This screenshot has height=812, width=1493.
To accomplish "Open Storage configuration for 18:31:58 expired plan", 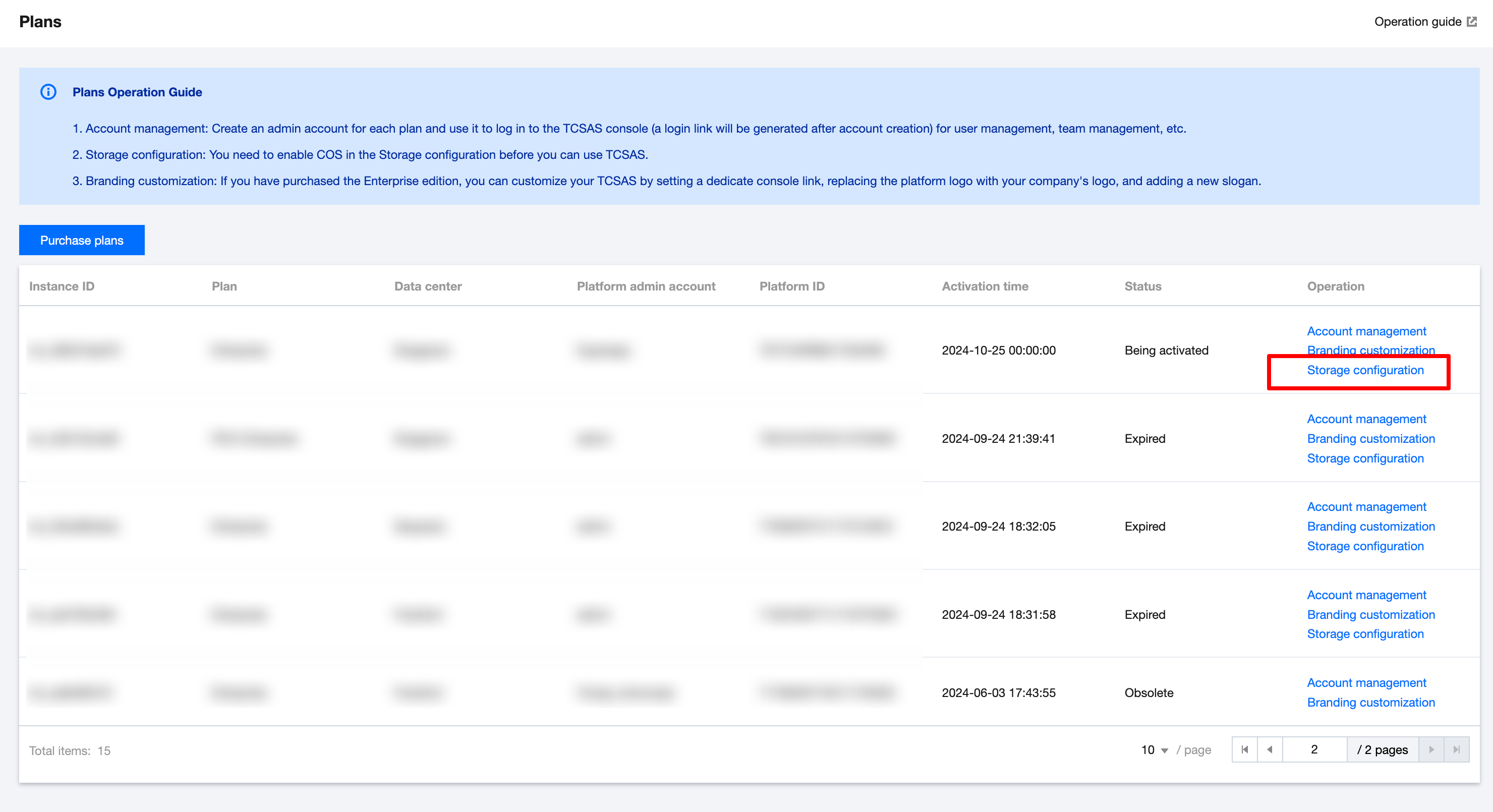I will (1365, 634).
